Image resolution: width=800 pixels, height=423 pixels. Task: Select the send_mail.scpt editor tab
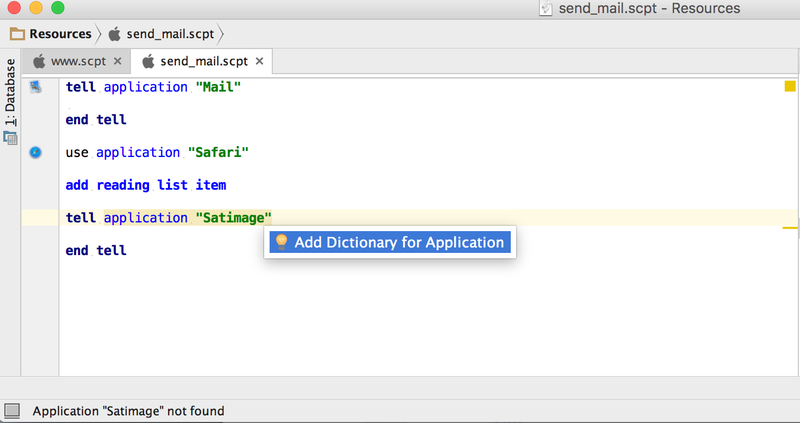(204, 61)
